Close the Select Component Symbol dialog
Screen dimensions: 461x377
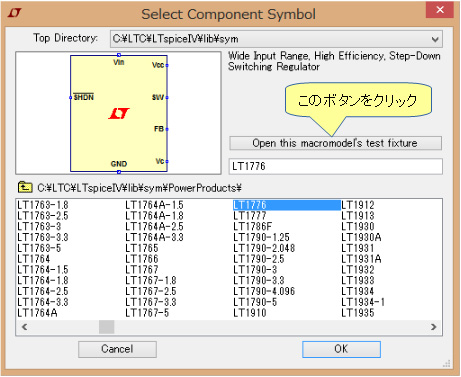click(x=440, y=10)
